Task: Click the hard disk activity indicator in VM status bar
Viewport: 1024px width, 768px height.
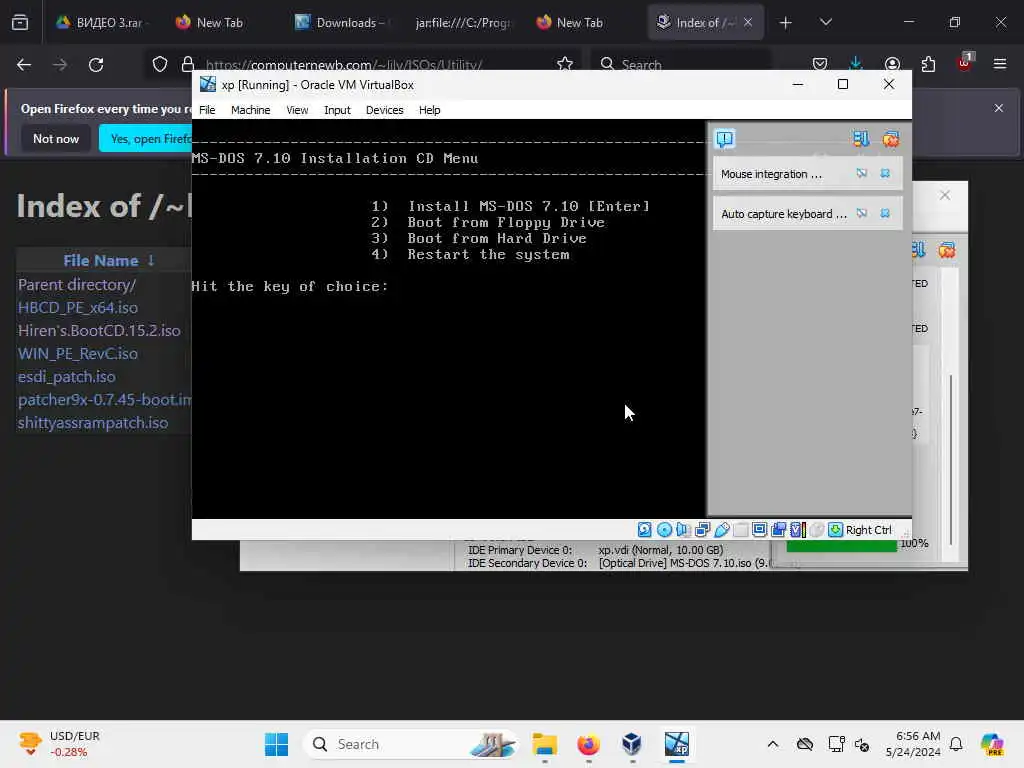Action: pos(645,530)
